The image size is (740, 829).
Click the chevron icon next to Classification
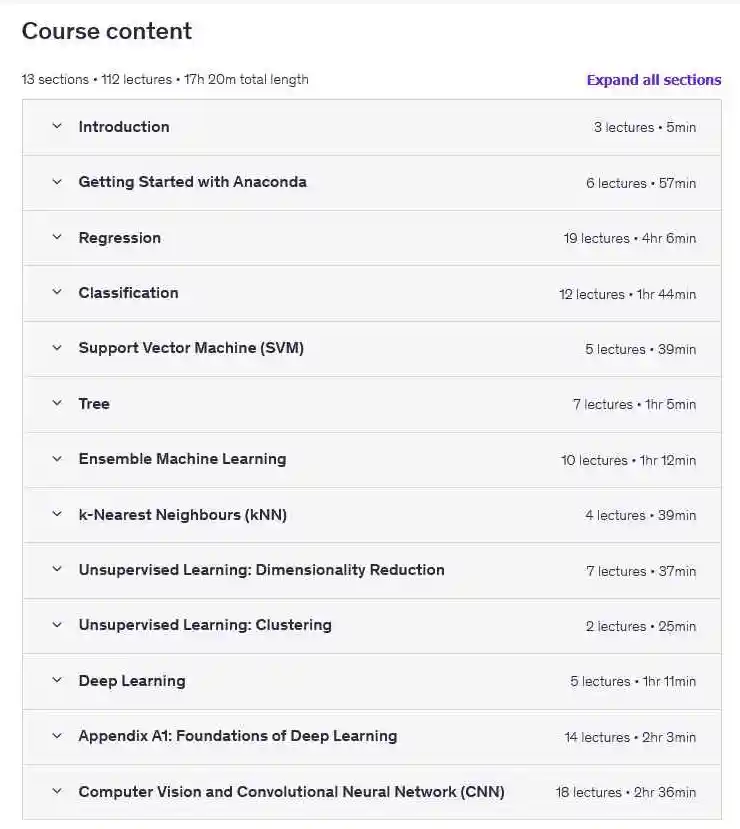pyautogui.click(x=57, y=293)
